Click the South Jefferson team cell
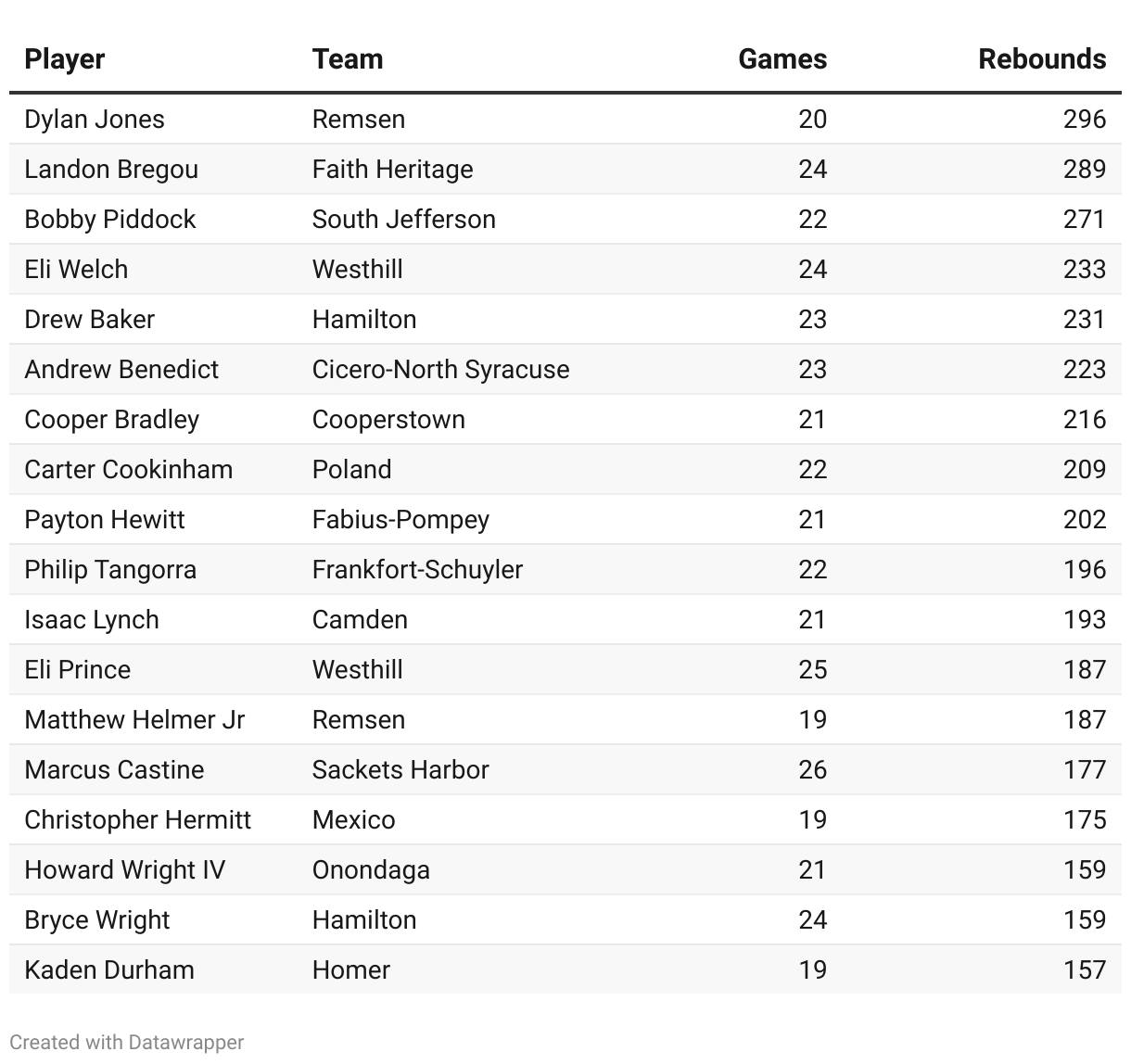Screen dimensions: 1131x1064 (404, 220)
